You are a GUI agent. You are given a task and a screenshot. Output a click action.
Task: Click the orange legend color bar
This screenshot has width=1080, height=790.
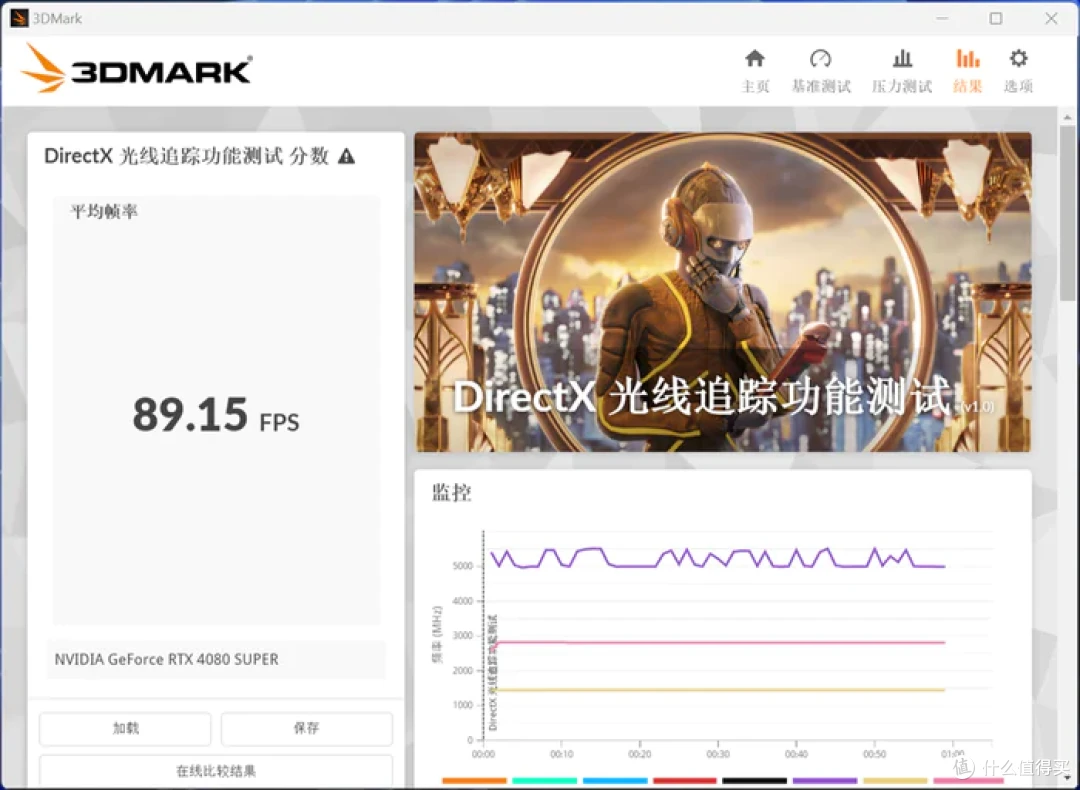(x=474, y=780)
